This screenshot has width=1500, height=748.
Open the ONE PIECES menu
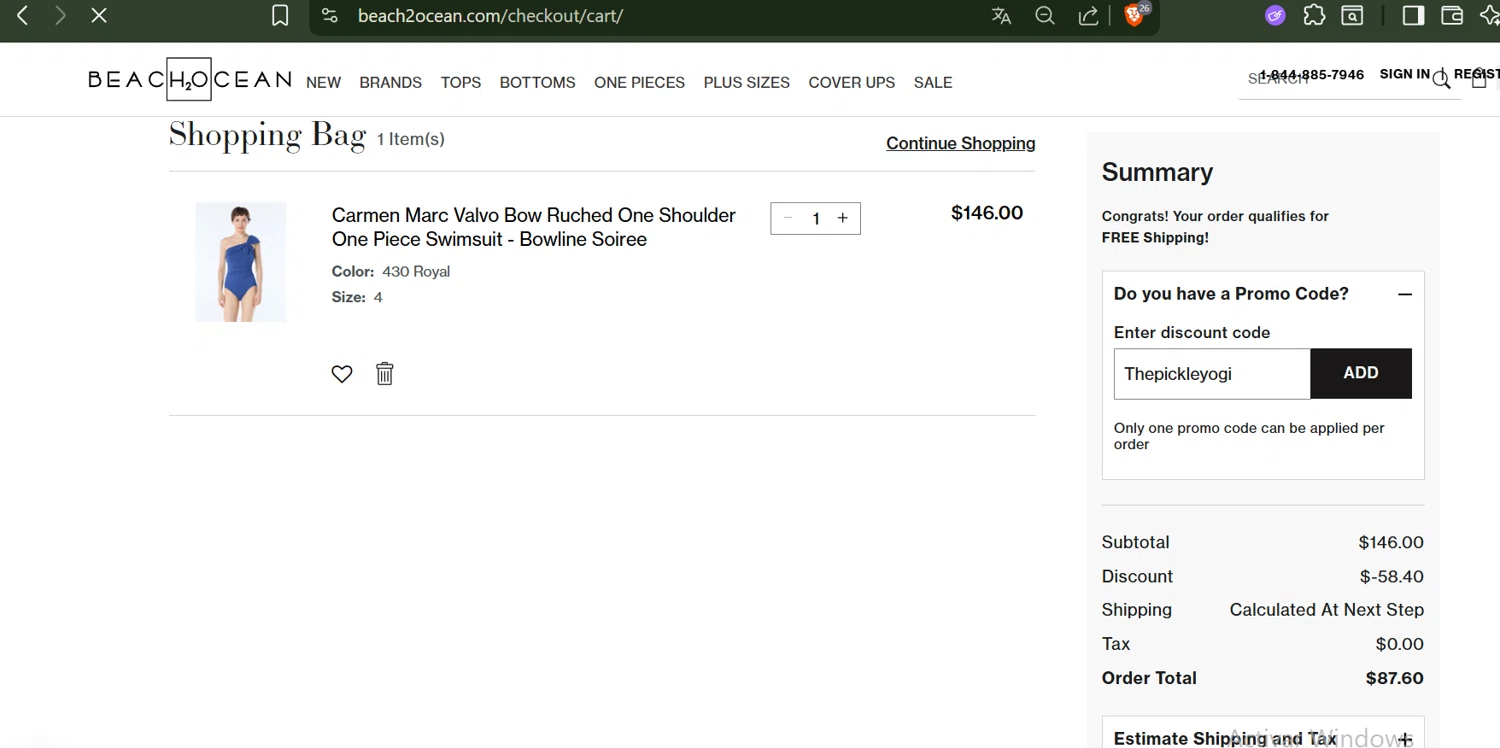coord(640,82)
